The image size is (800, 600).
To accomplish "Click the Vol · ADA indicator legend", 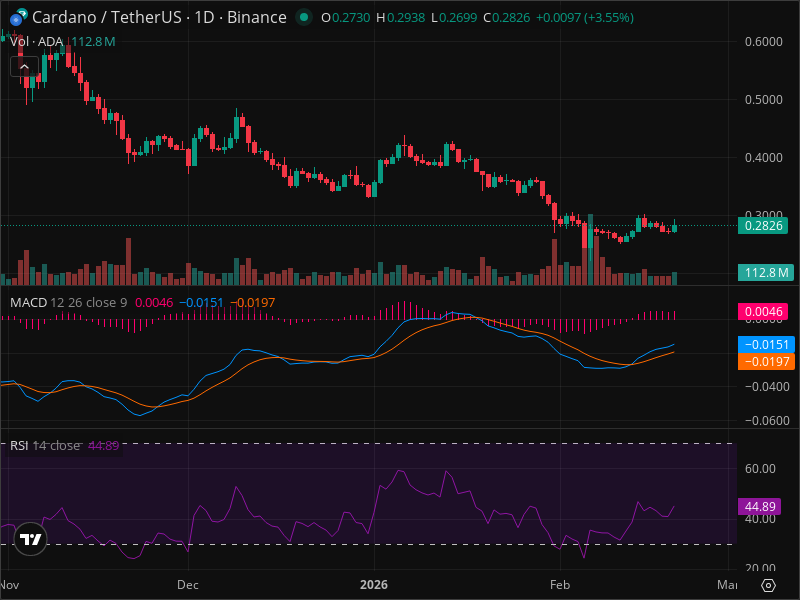I will 36,42.
